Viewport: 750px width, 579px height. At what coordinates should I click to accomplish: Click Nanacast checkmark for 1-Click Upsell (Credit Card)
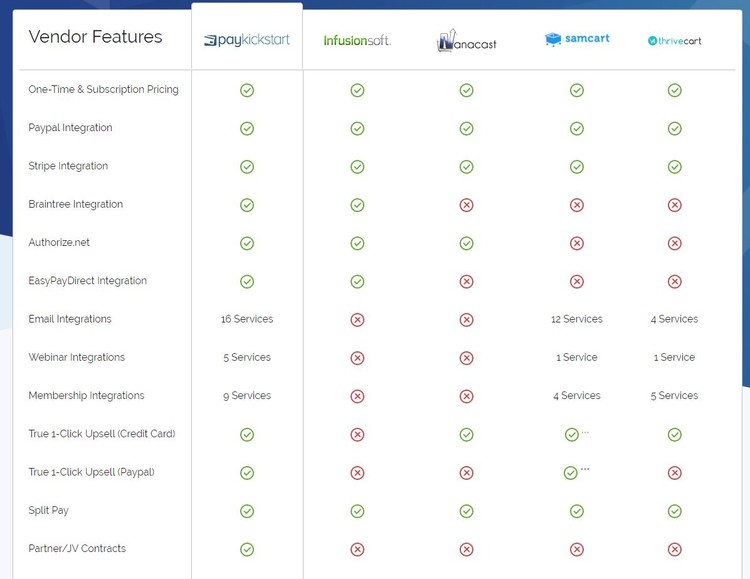466,434
